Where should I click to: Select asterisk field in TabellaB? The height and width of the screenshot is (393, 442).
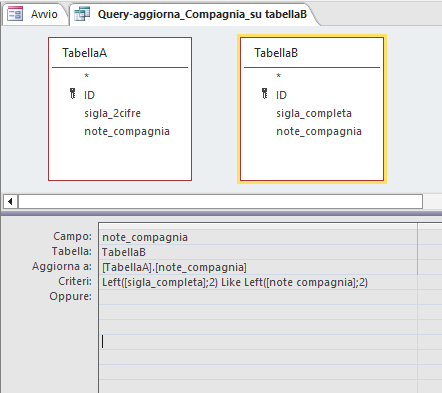click(279, 76)
